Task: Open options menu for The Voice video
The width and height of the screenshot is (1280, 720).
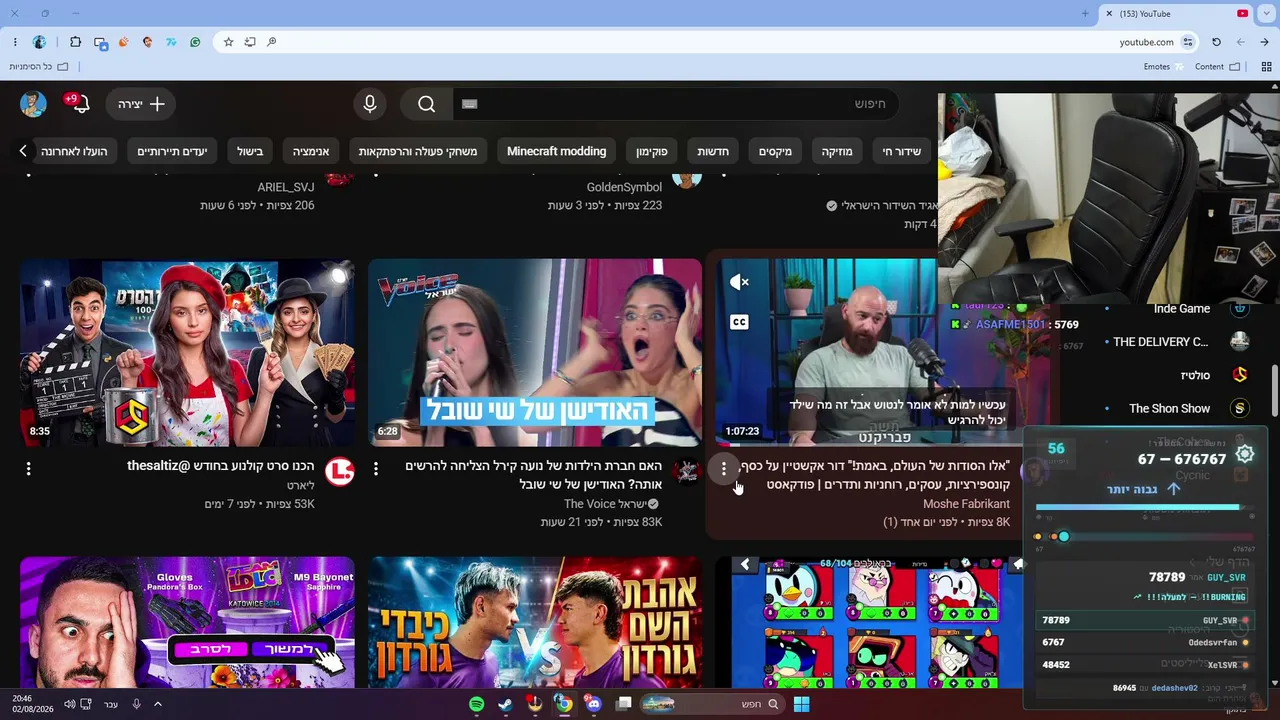Action: pos(376,468)
